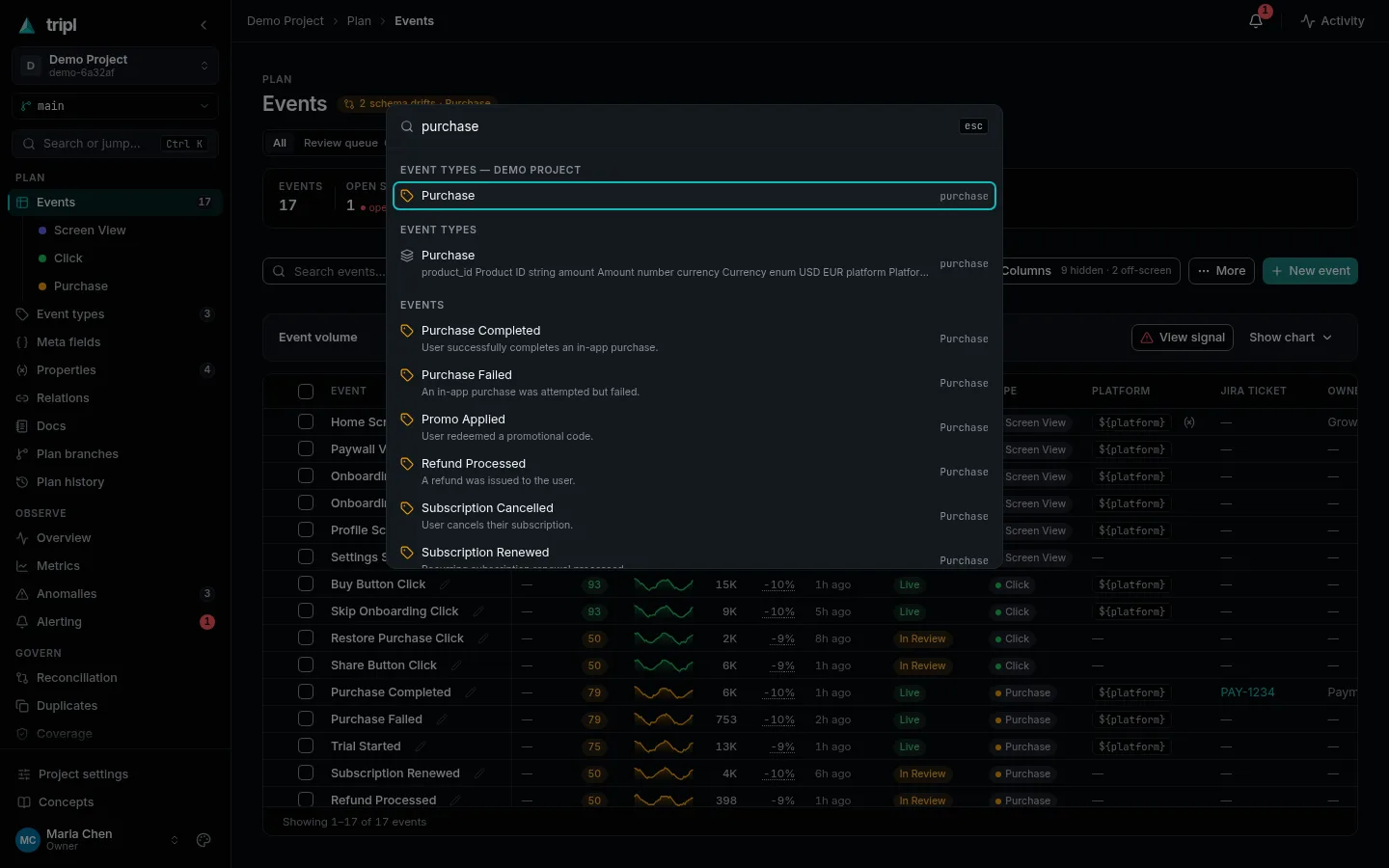Check the Trial Started row
This screenshot has width=1389, height=868.
tap(306, 746)
